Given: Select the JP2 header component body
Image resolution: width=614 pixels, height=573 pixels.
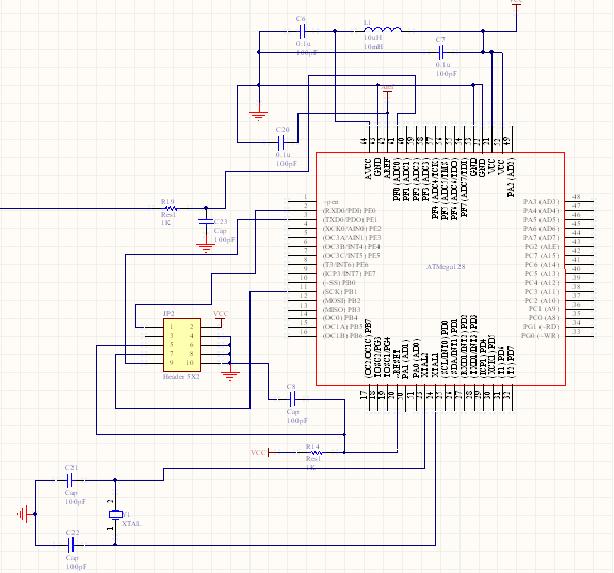Looking at the screenshot, I should pyautogui.click(x=182, y=345).
